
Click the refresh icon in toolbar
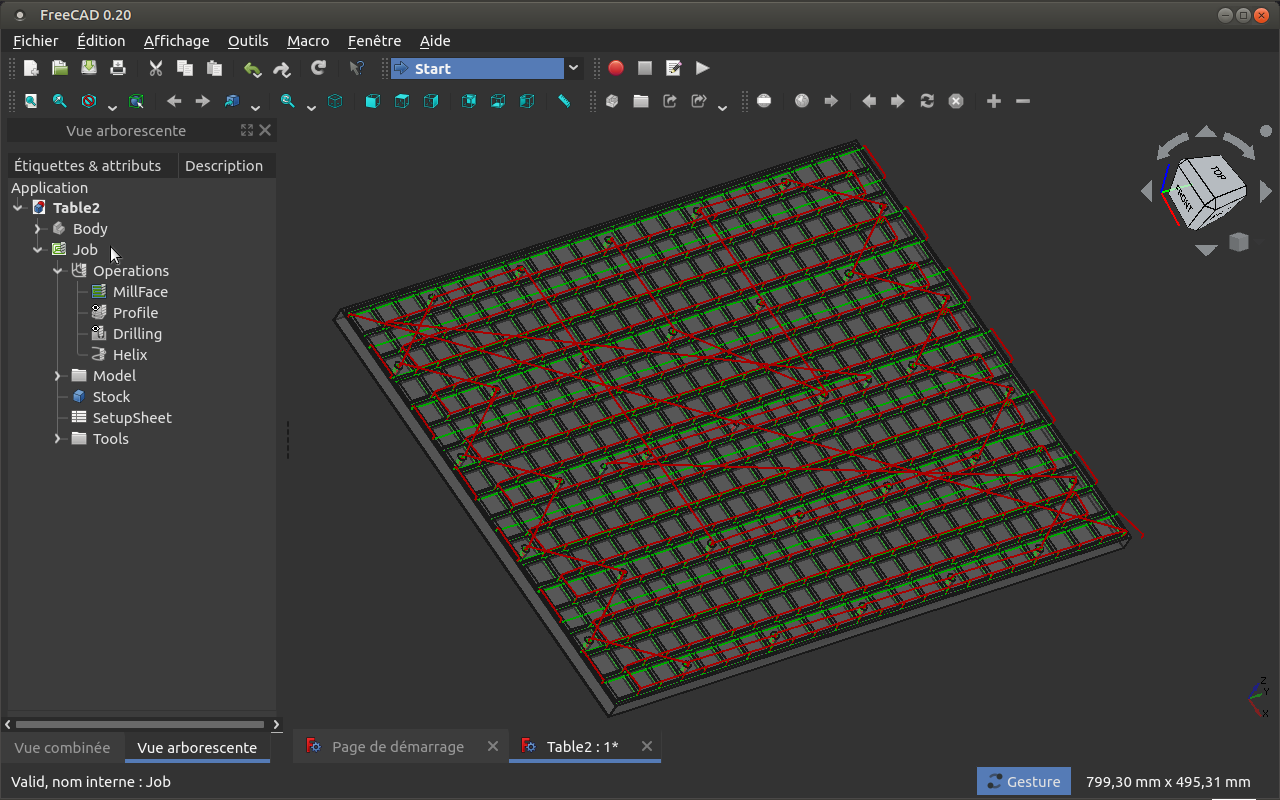pyautogui.click(x=318, y=68)
